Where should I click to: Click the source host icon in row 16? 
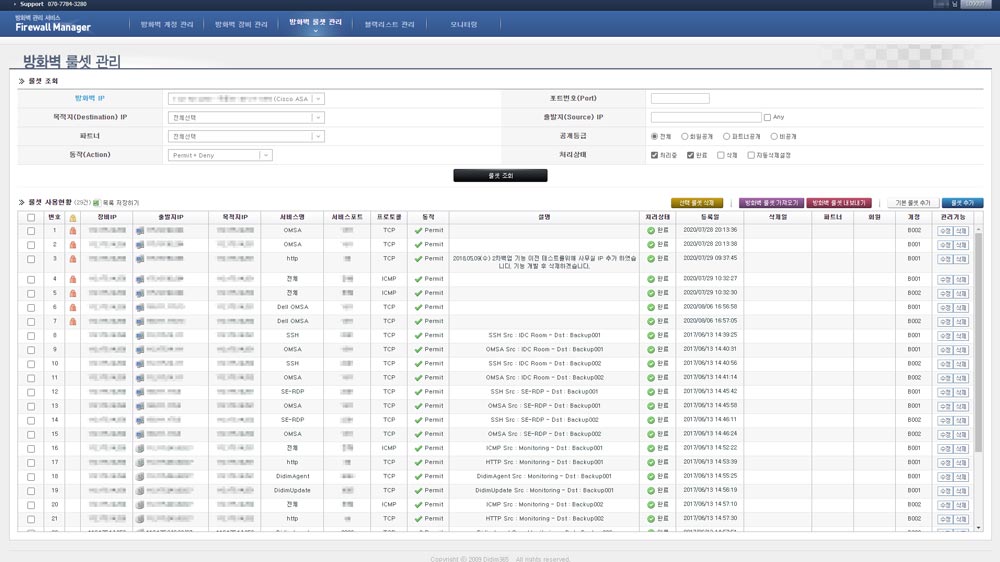[140, 448]
